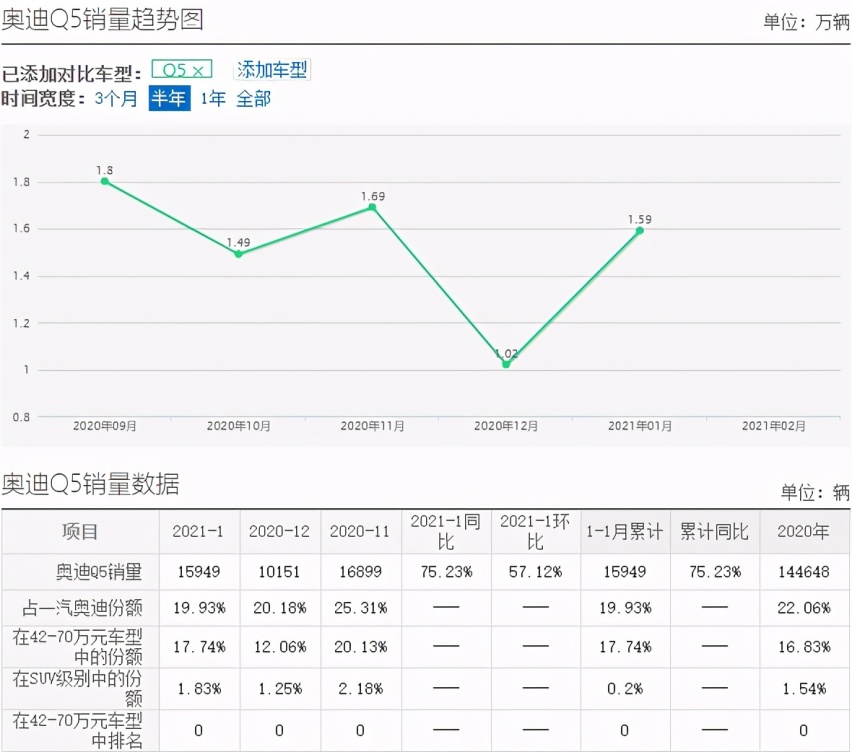Click the 在42-70万元车型中排名 row label
The image size is (852, 752).
(x=78, y=730)
